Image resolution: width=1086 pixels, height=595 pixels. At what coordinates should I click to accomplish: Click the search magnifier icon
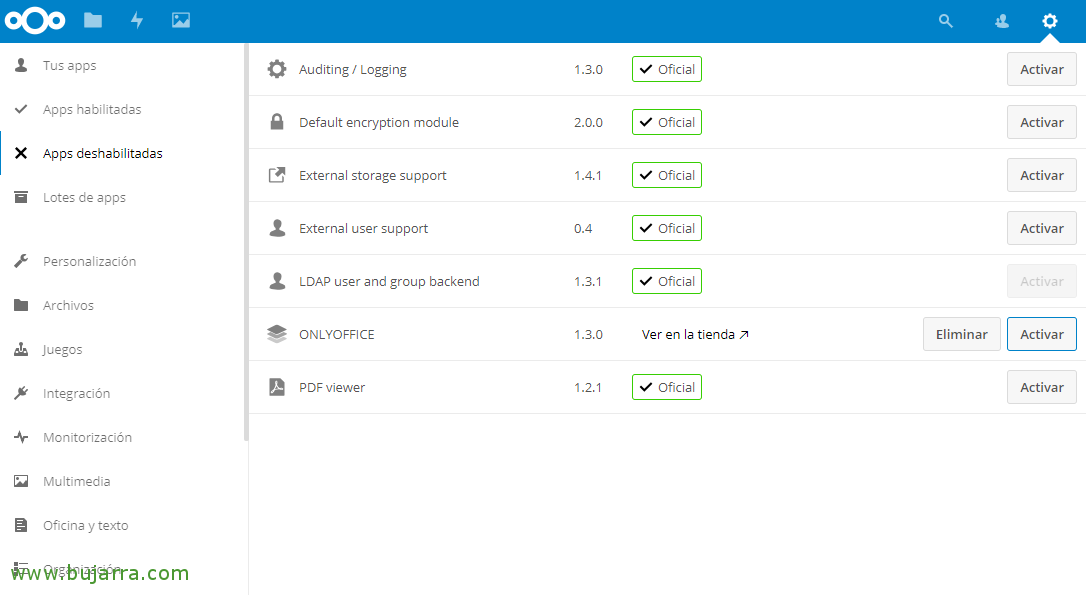[x=945, y=21]
